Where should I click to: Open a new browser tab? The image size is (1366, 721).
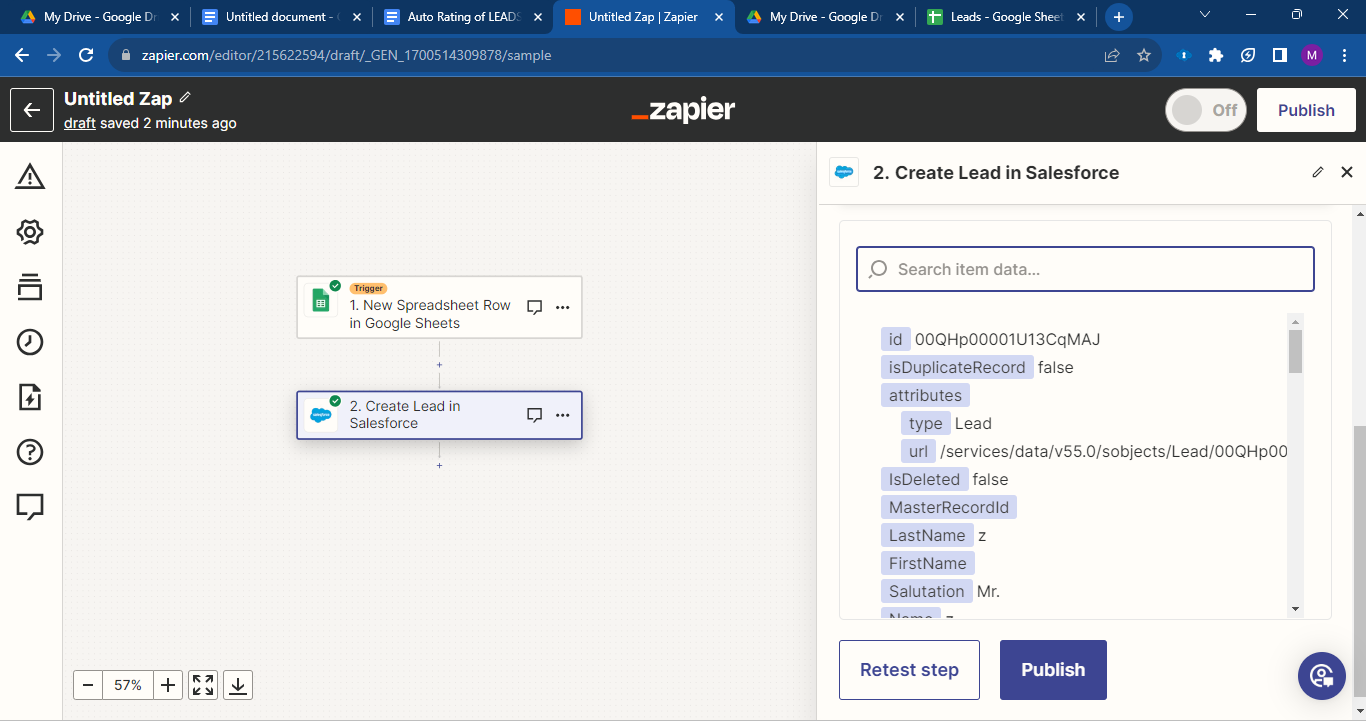click(1118, 17)
